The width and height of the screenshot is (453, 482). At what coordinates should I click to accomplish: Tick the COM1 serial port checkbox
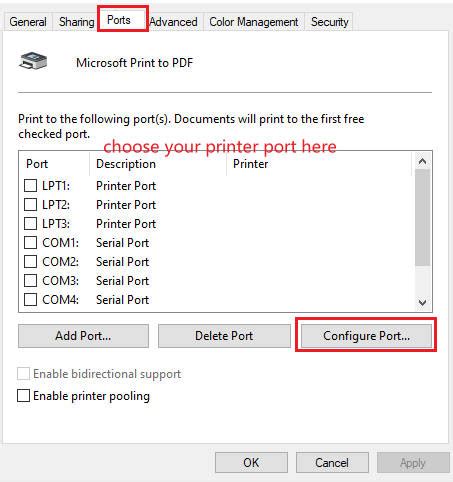[x=30, y=243]
